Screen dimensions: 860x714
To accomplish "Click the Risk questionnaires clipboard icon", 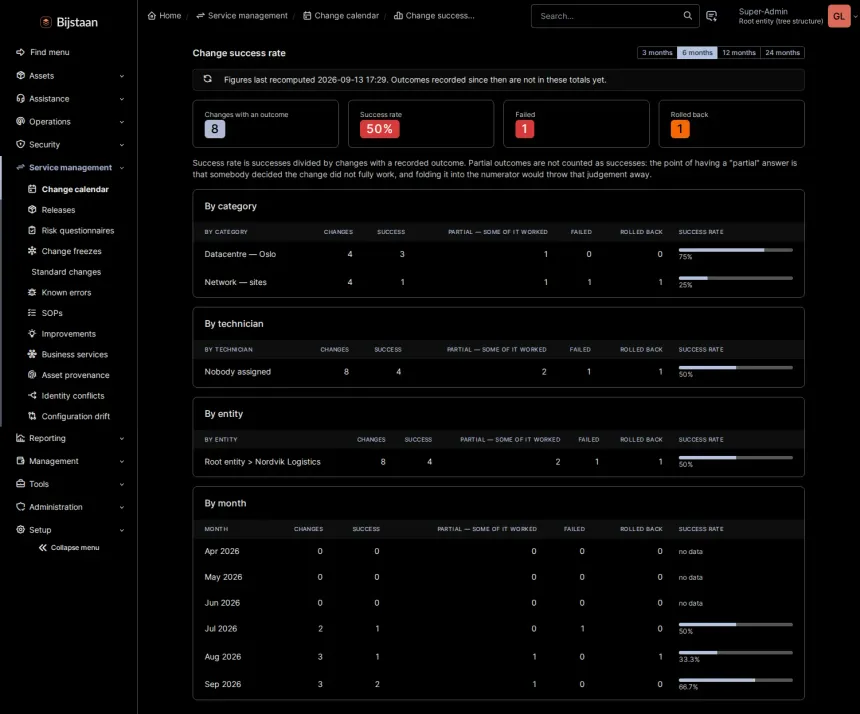I will click(x=32, y=230).
